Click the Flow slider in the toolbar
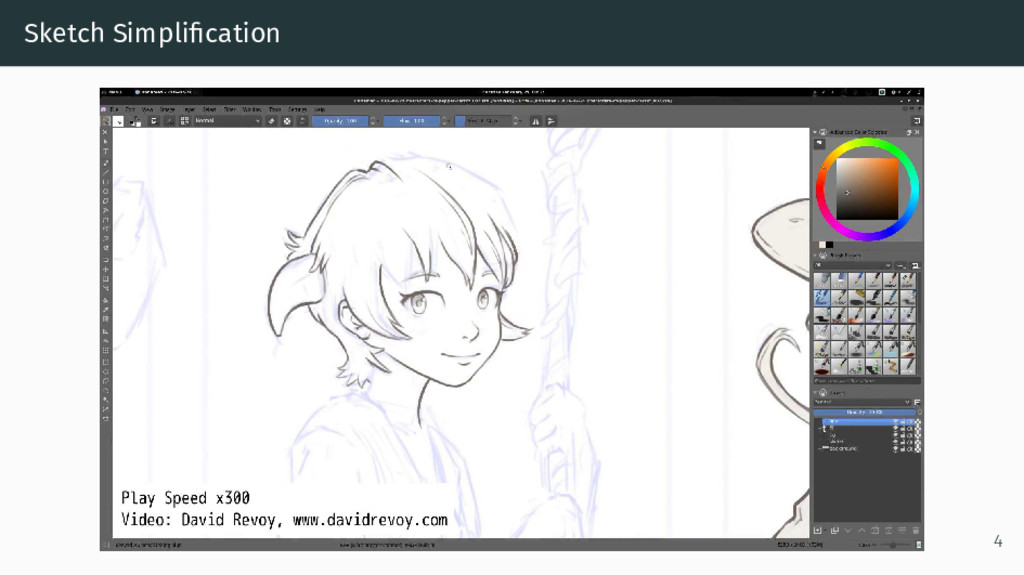 click(411, 121)
